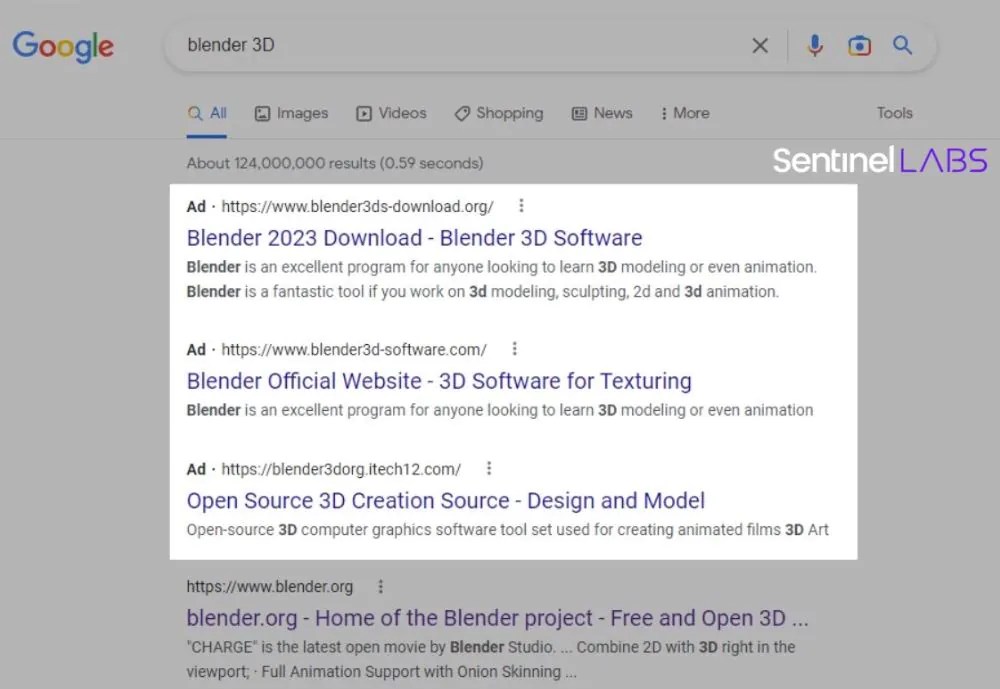Image resolution: width=1000 pixels, height=689 pixels.
Task: Open the News results tab
Action: point(602,113)
